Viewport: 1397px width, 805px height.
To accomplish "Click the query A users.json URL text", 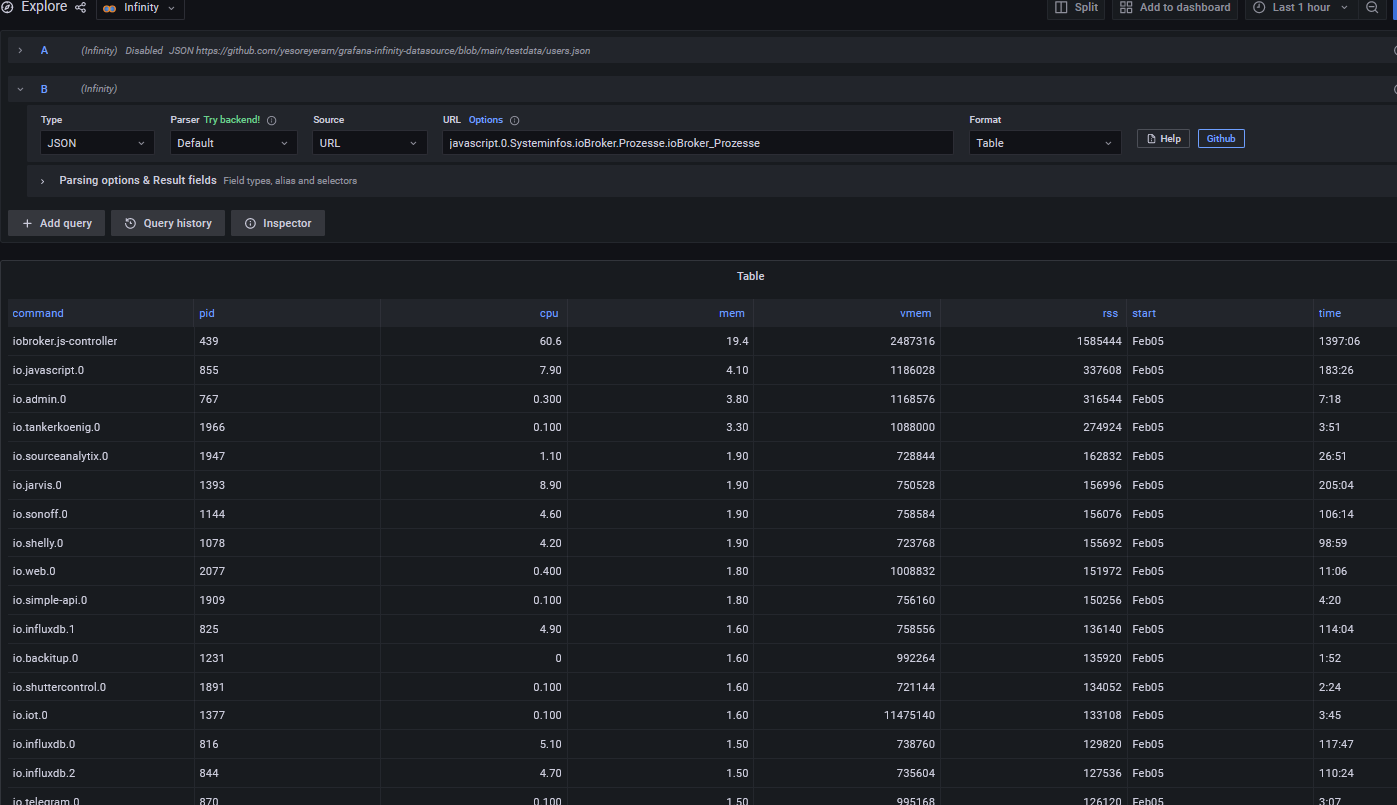I will point(393,50).
